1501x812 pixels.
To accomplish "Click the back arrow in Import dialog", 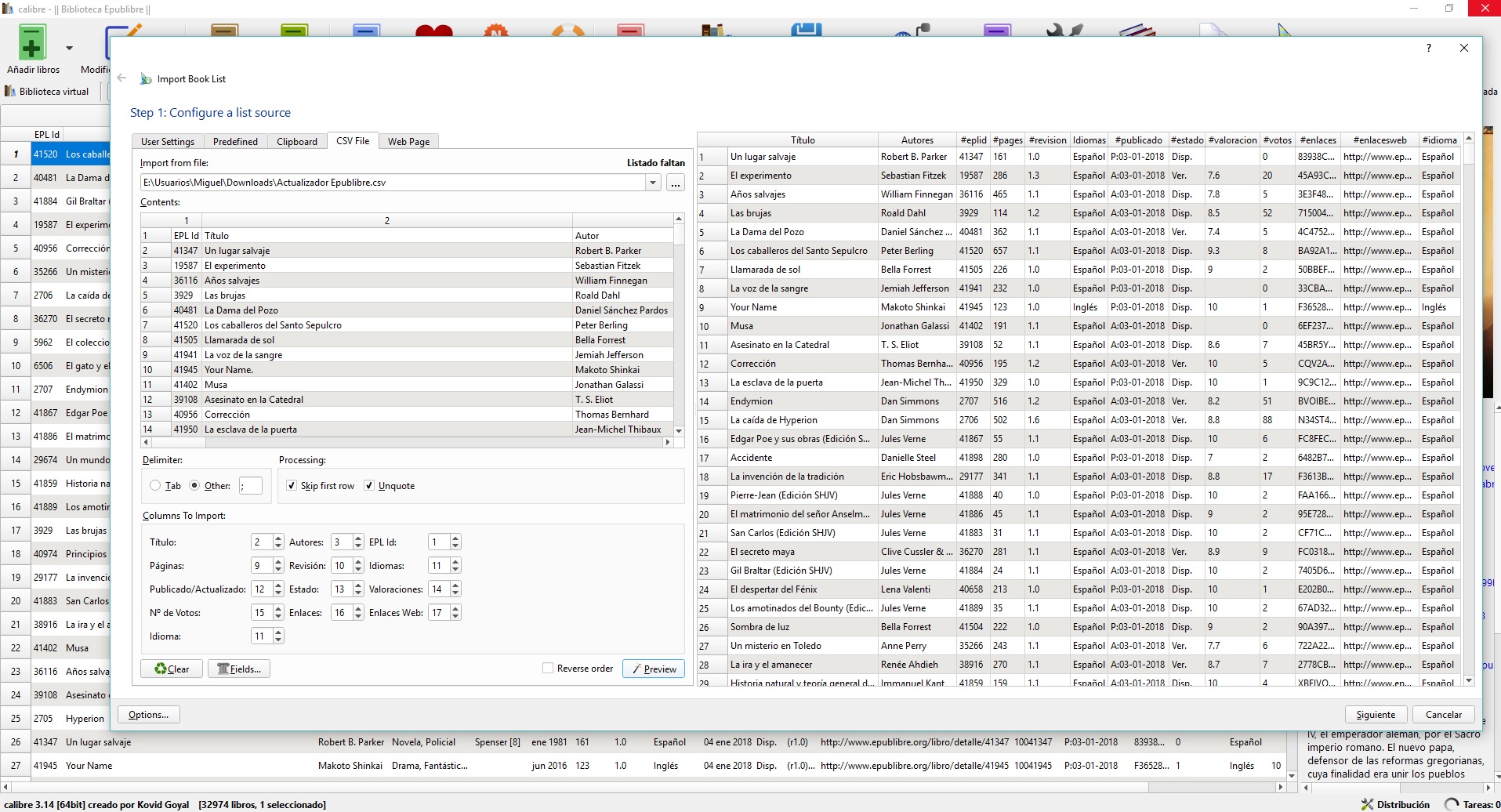I will (x=121, y=78).
